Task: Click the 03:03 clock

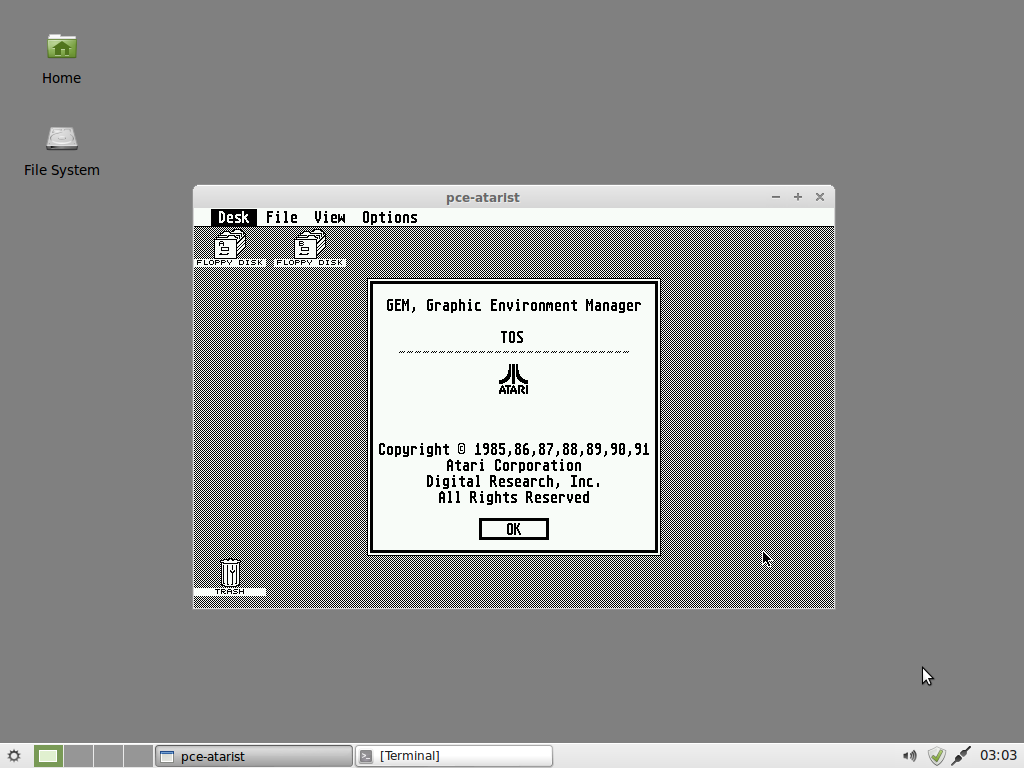Action: pos(998,756)
